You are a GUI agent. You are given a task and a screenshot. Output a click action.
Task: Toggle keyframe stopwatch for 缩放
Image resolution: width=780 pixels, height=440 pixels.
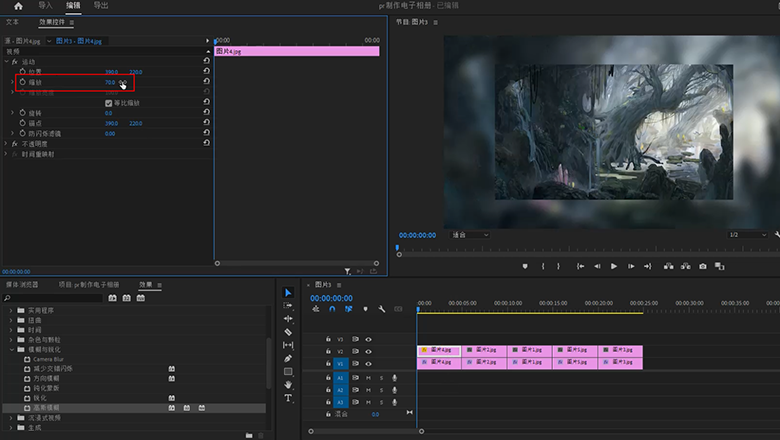click(22, 82)
